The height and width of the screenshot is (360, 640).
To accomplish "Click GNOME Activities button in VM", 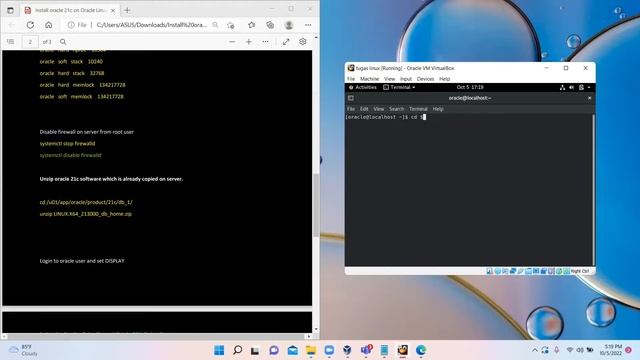I will (x=363, y=87).
